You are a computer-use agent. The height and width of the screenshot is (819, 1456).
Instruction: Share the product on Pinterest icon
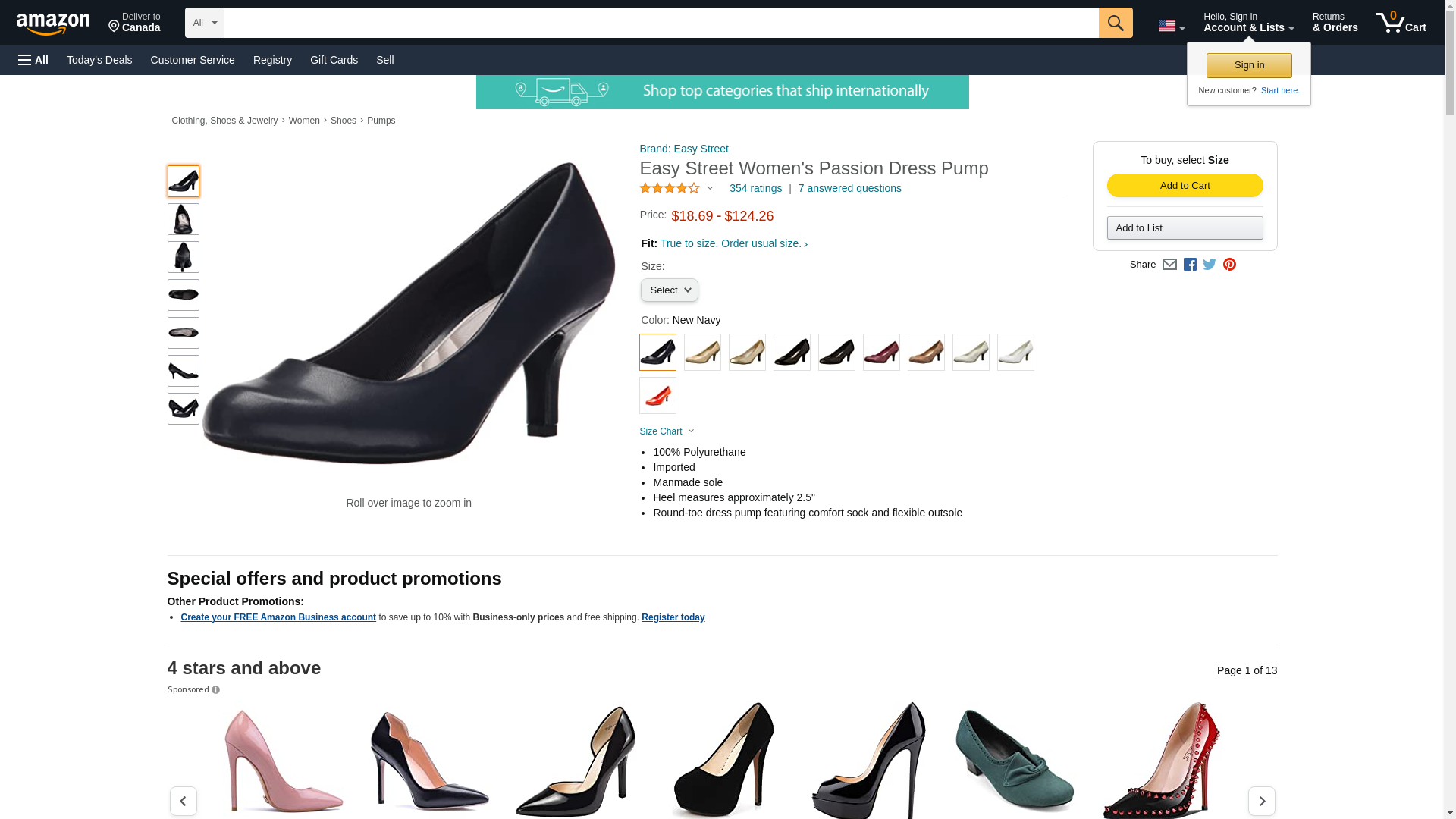[1229, 265]
